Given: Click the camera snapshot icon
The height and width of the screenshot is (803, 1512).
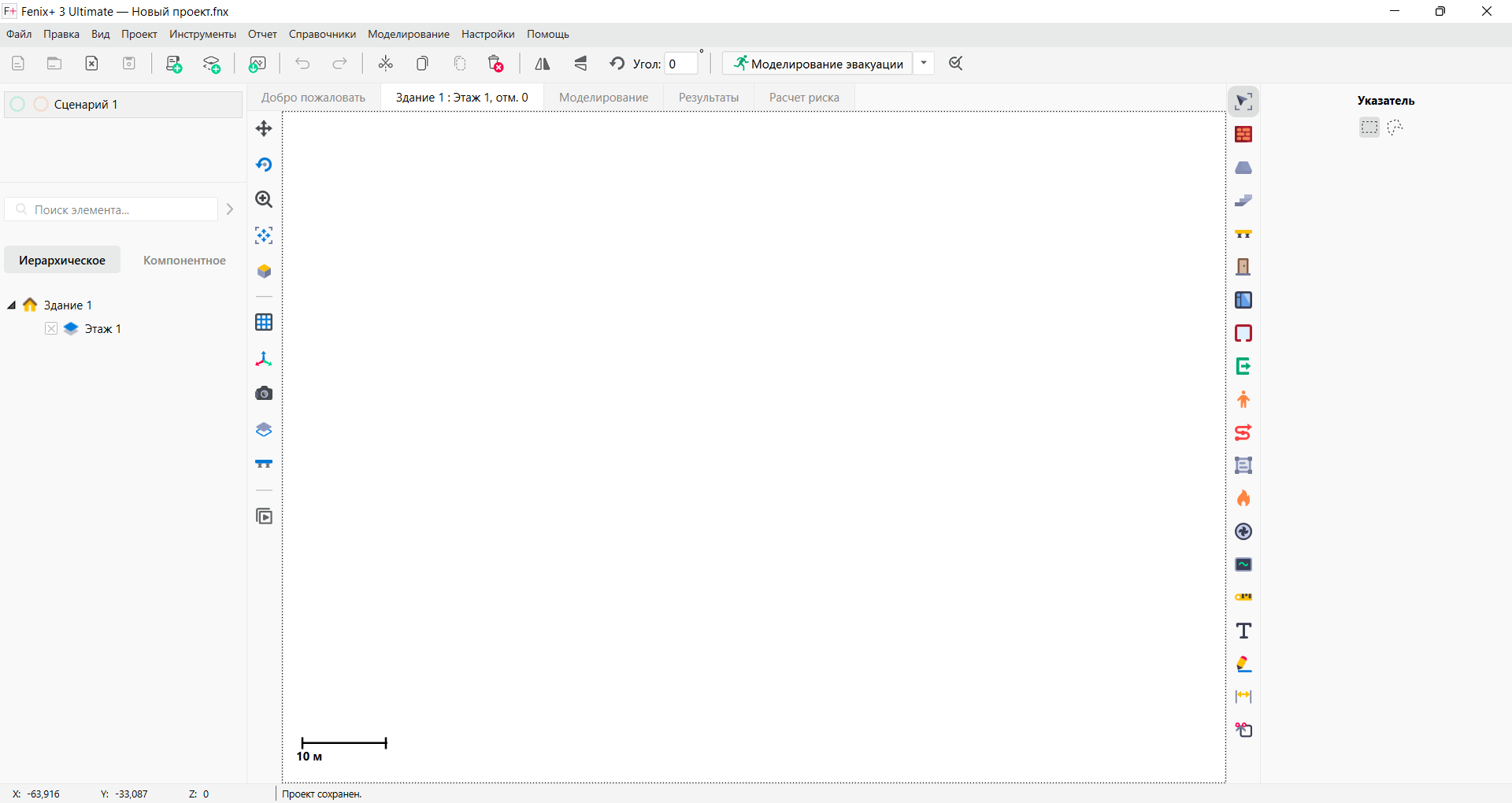Looking at the screenshot, I should tap(264, 394).
